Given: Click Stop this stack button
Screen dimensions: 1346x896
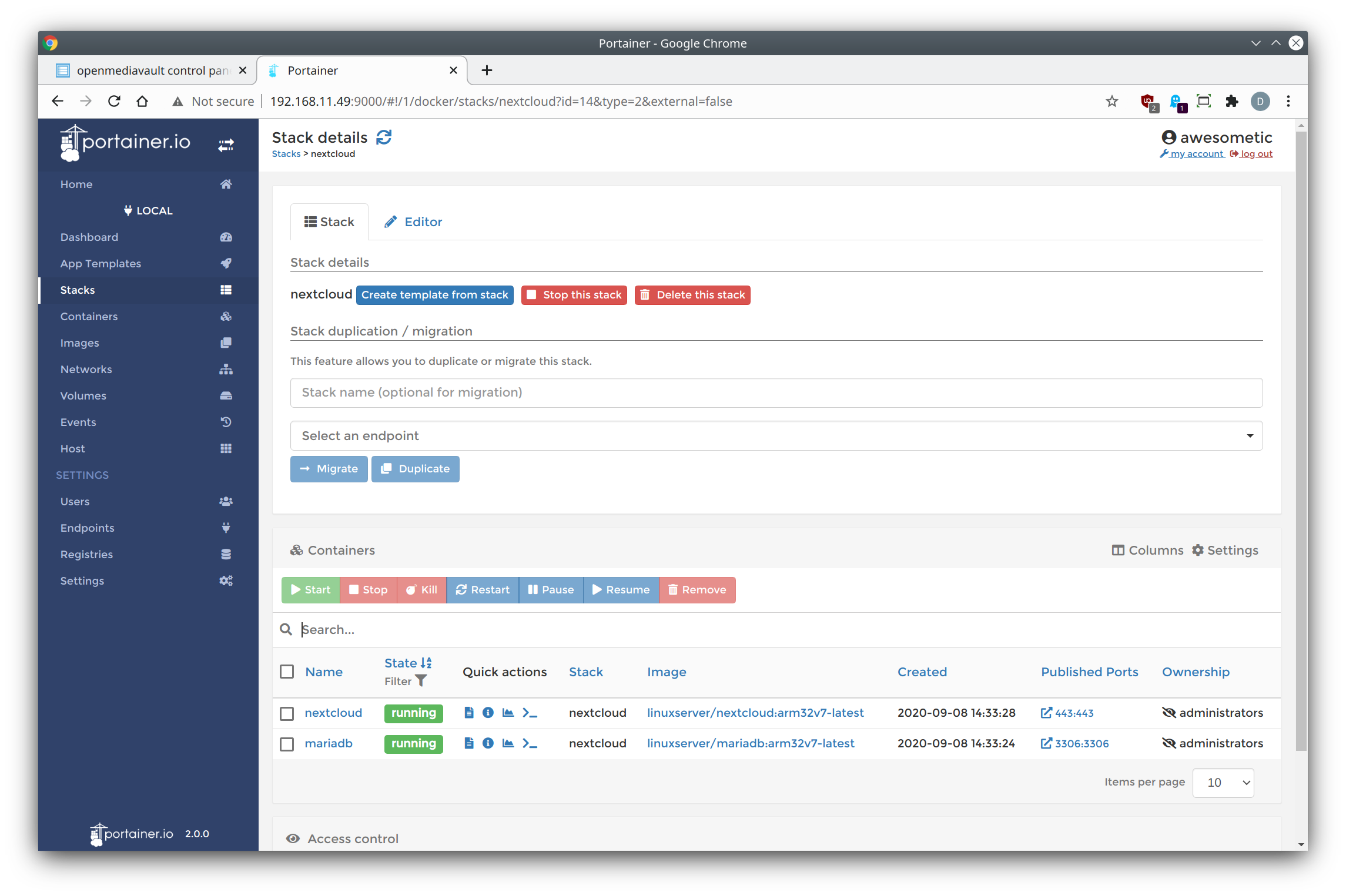Looking at the screenshot, I should point(574,295).
